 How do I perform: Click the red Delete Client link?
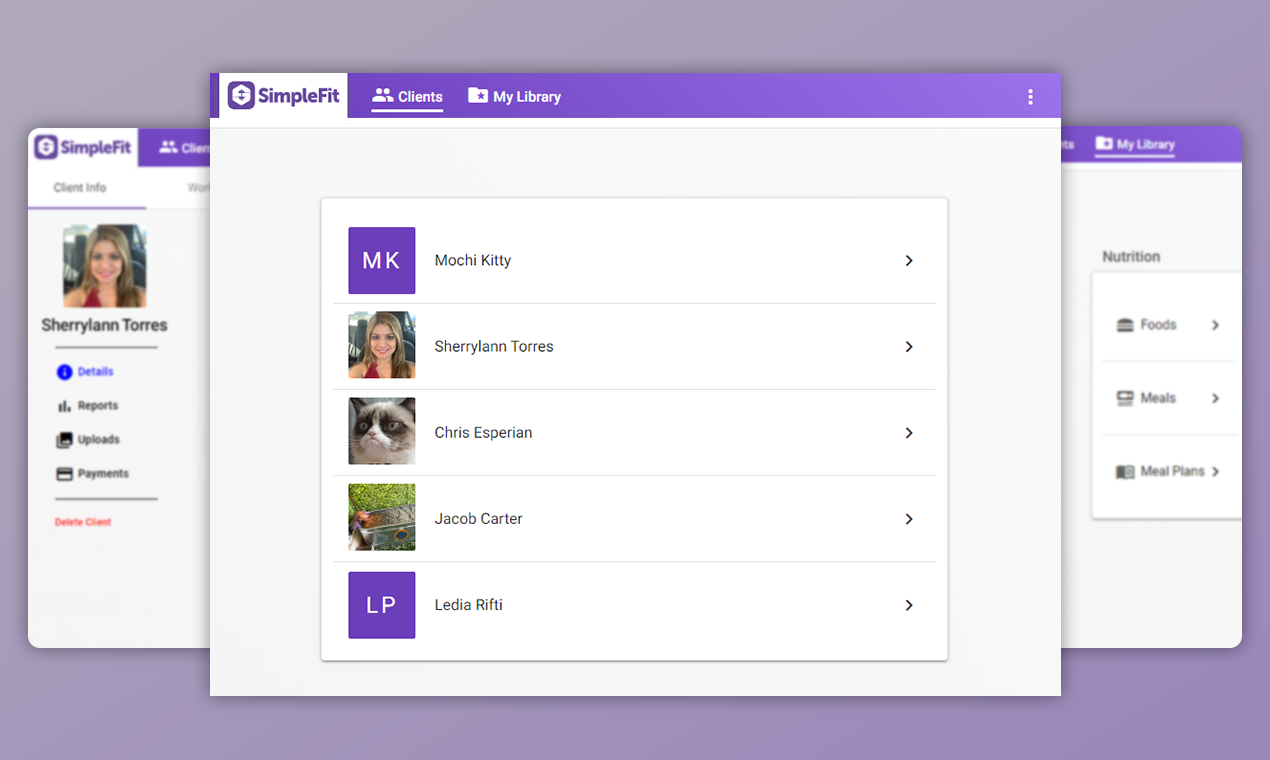point(83,522)
